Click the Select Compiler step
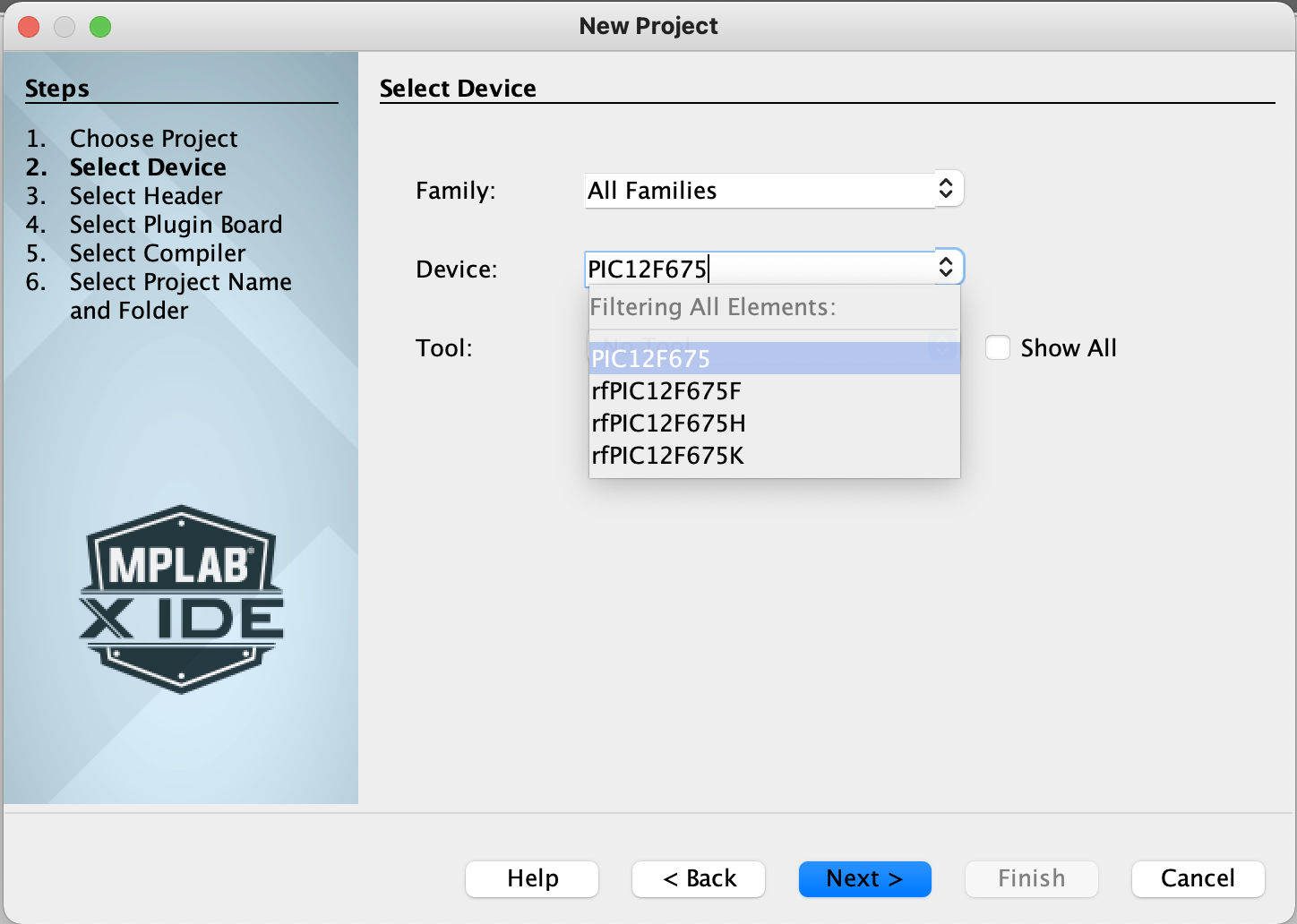Viewport: 1297px width, 924px height. (x=158, y=253)
